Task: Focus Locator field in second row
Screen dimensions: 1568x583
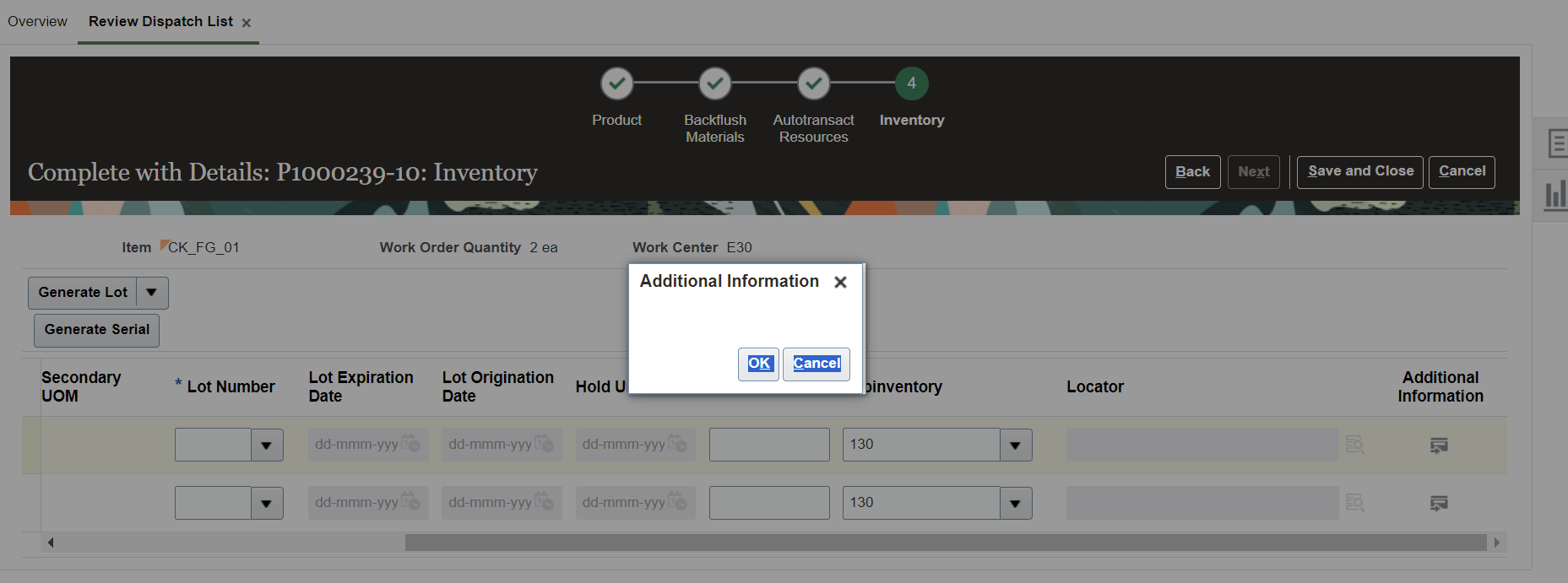Action: pyautogui.click(x=1202, y=503)
